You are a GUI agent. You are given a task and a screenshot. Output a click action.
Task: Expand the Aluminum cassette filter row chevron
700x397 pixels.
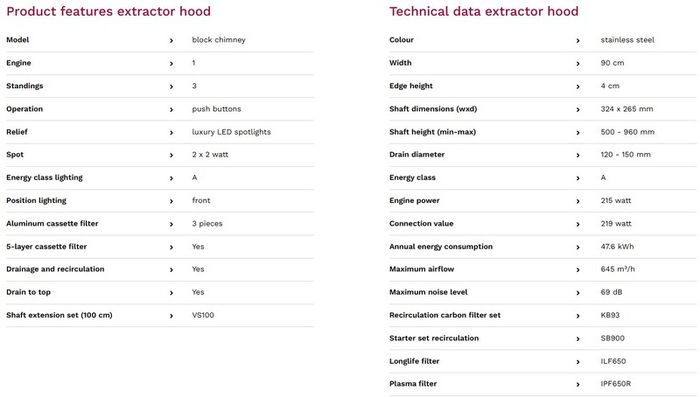tap(171, 224)
